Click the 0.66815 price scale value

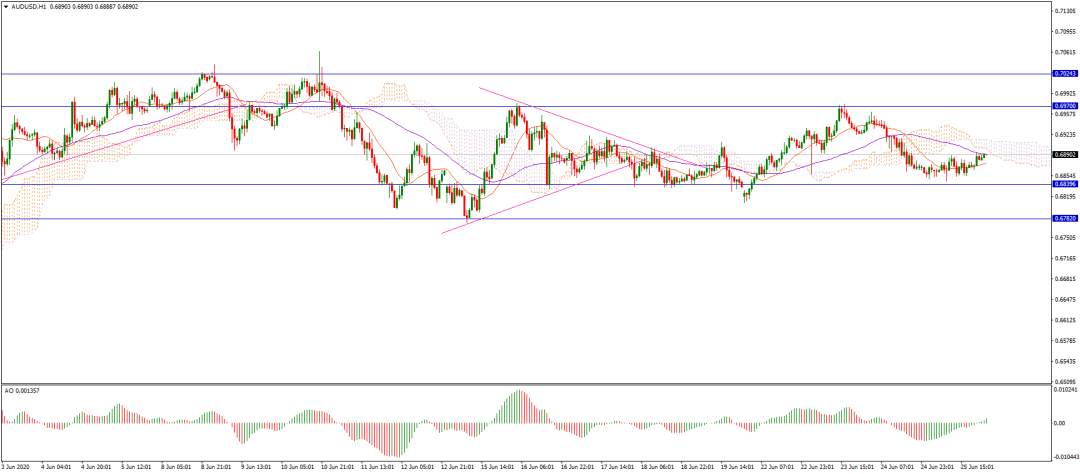1064,279
